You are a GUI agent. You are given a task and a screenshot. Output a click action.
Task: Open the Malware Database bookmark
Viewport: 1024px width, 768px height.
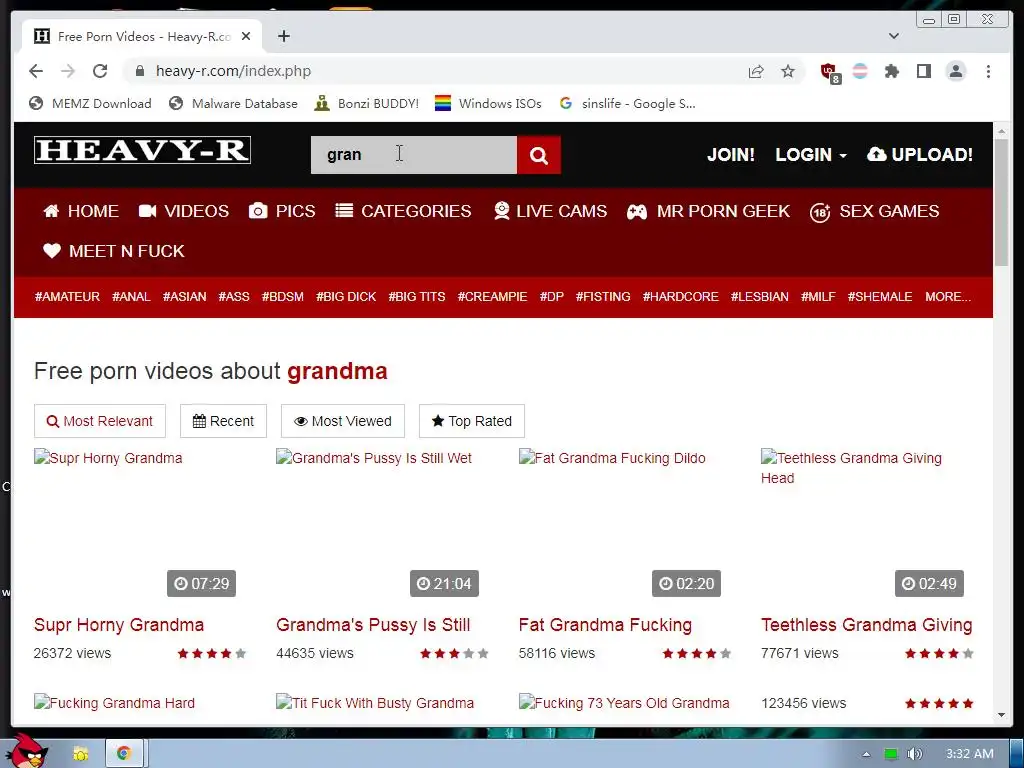232,103
